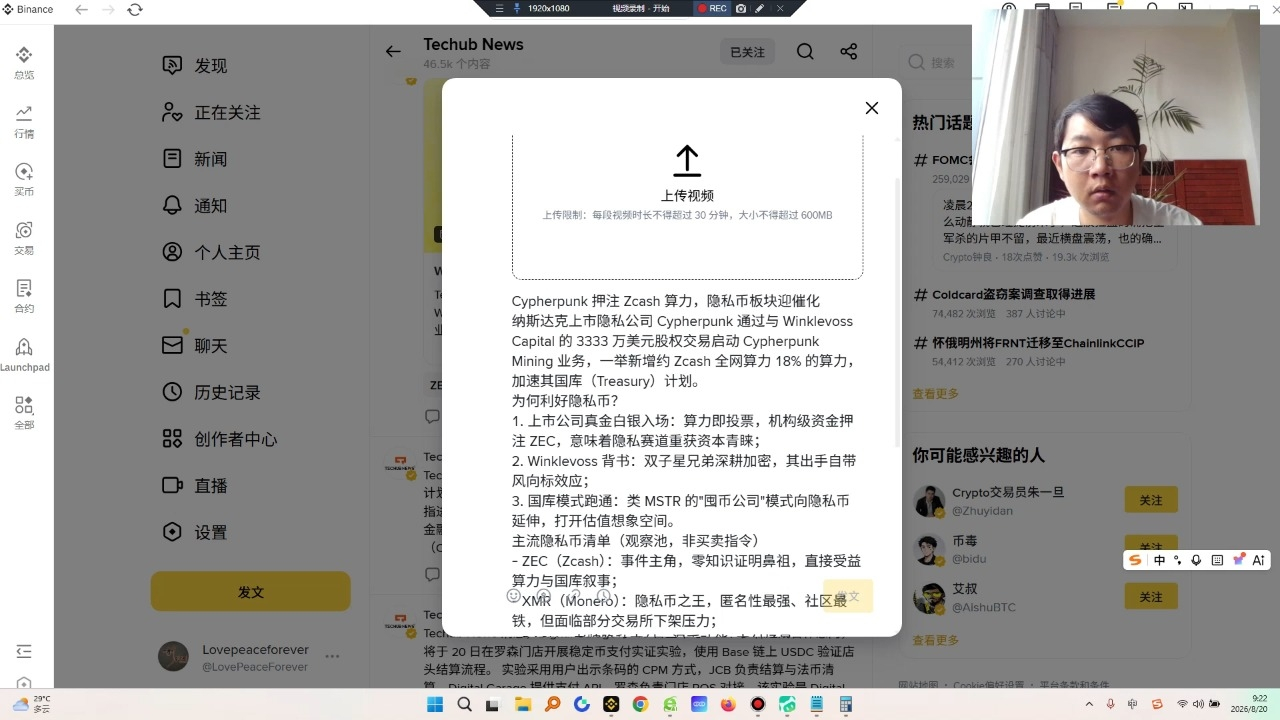The width and height of the screenshot is (1280, 720).
Task: Open 新闻 news section
Action: coord(195,159)
